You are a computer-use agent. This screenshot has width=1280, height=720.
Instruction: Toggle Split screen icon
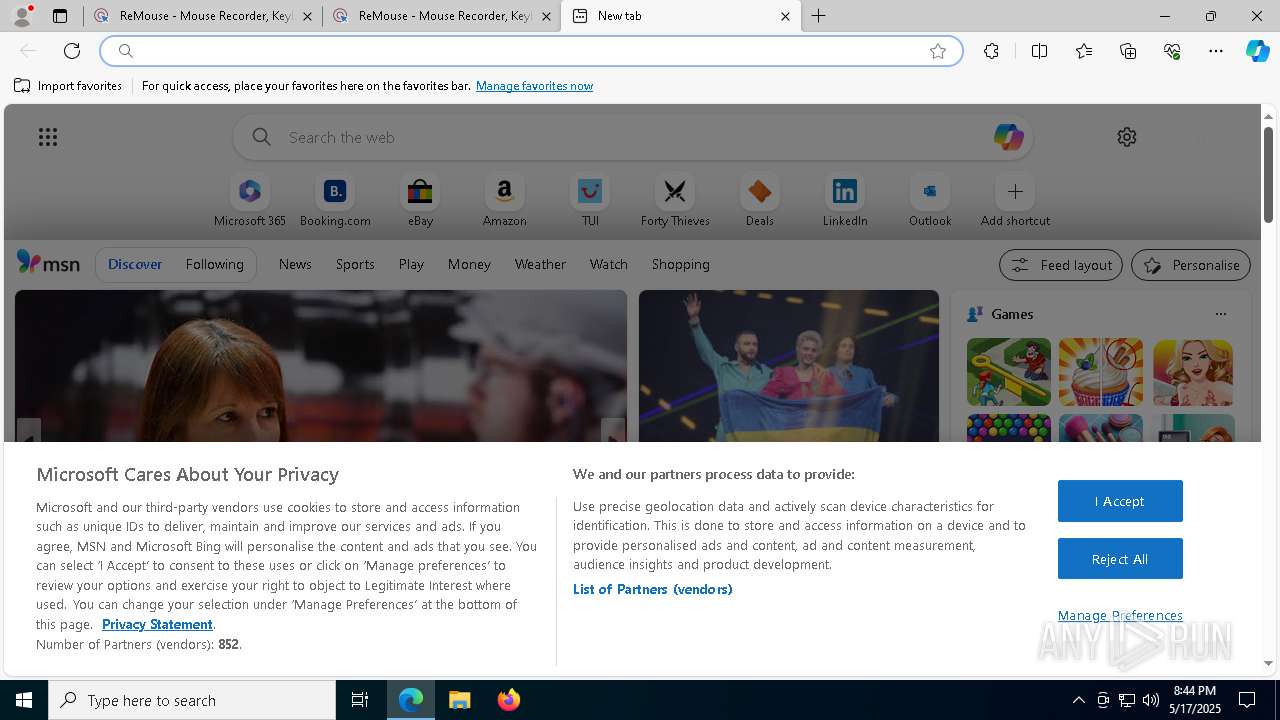coord(1039,51)
